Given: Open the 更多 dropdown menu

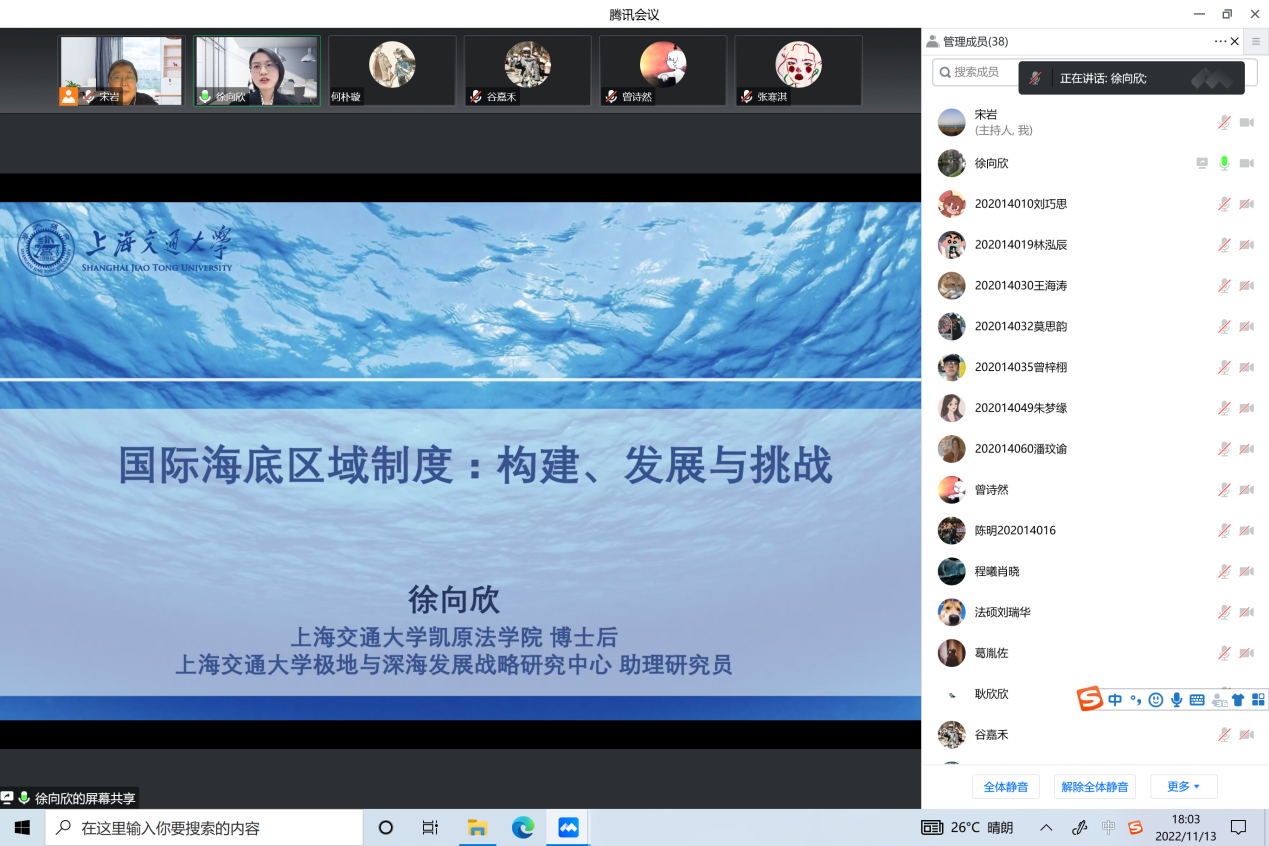Looking at the screenshot, I should pyautogui.click(x=1183, y=787).
